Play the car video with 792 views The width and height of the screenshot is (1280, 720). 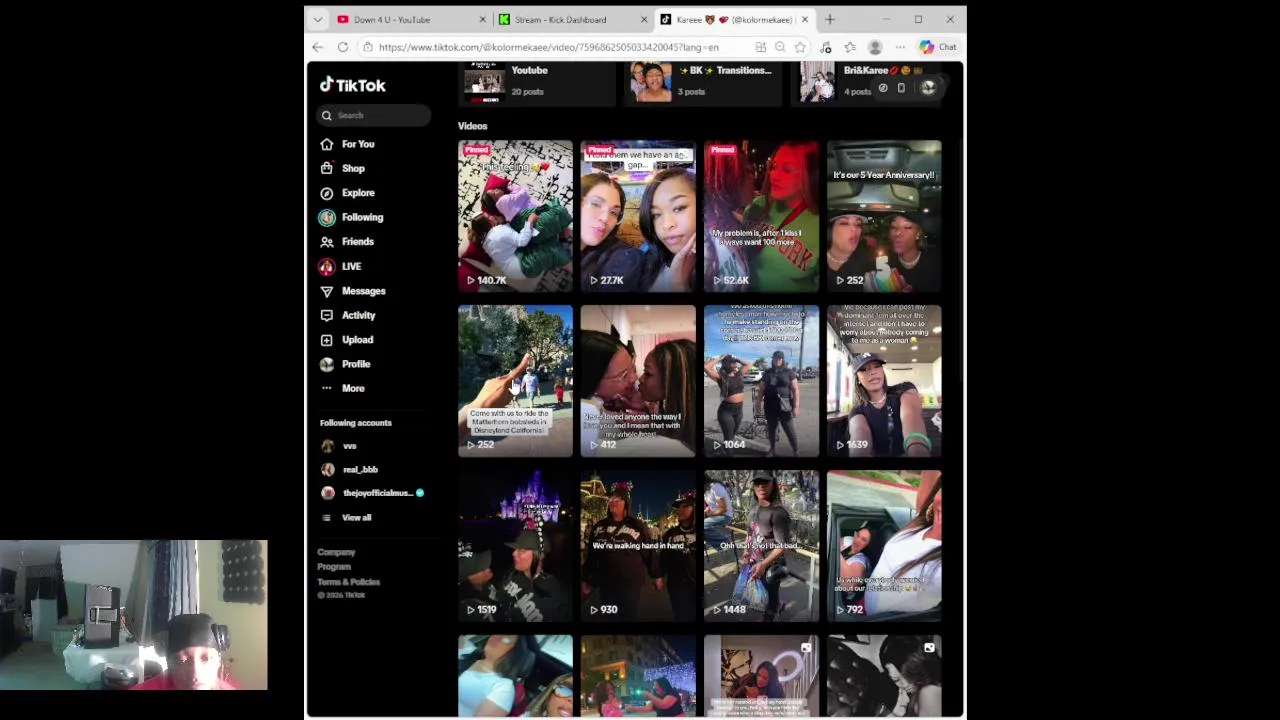[x=884, y=546]
